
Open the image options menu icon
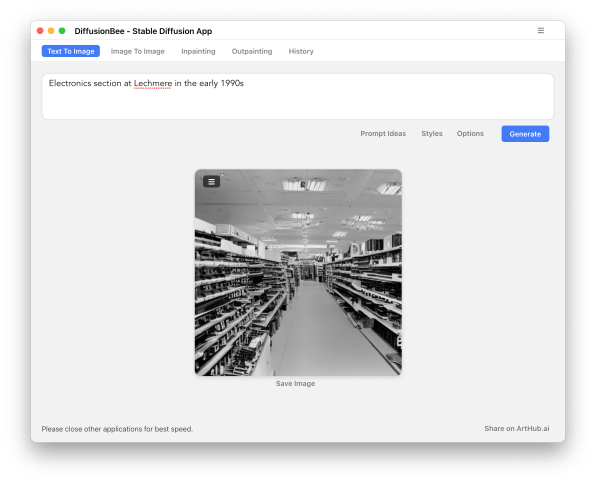click(x=211, y=182)
